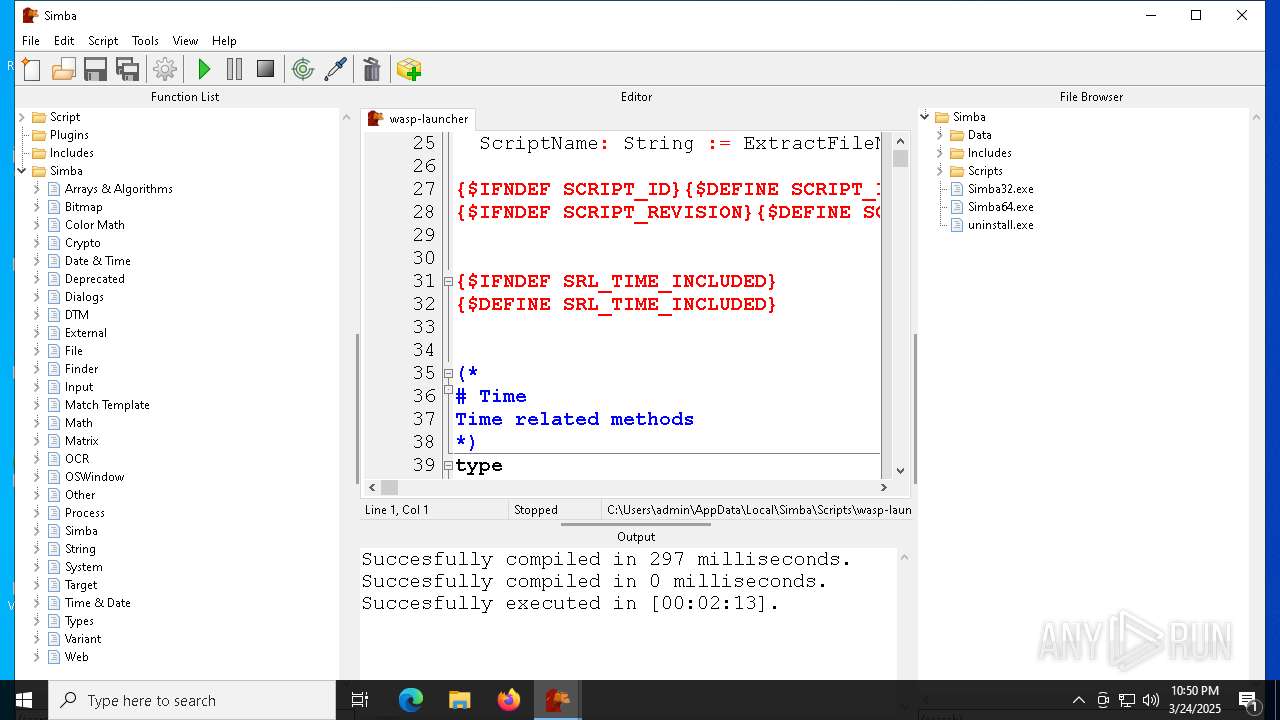Launch Microsoft Edge from taskbar

coord(411,700)
